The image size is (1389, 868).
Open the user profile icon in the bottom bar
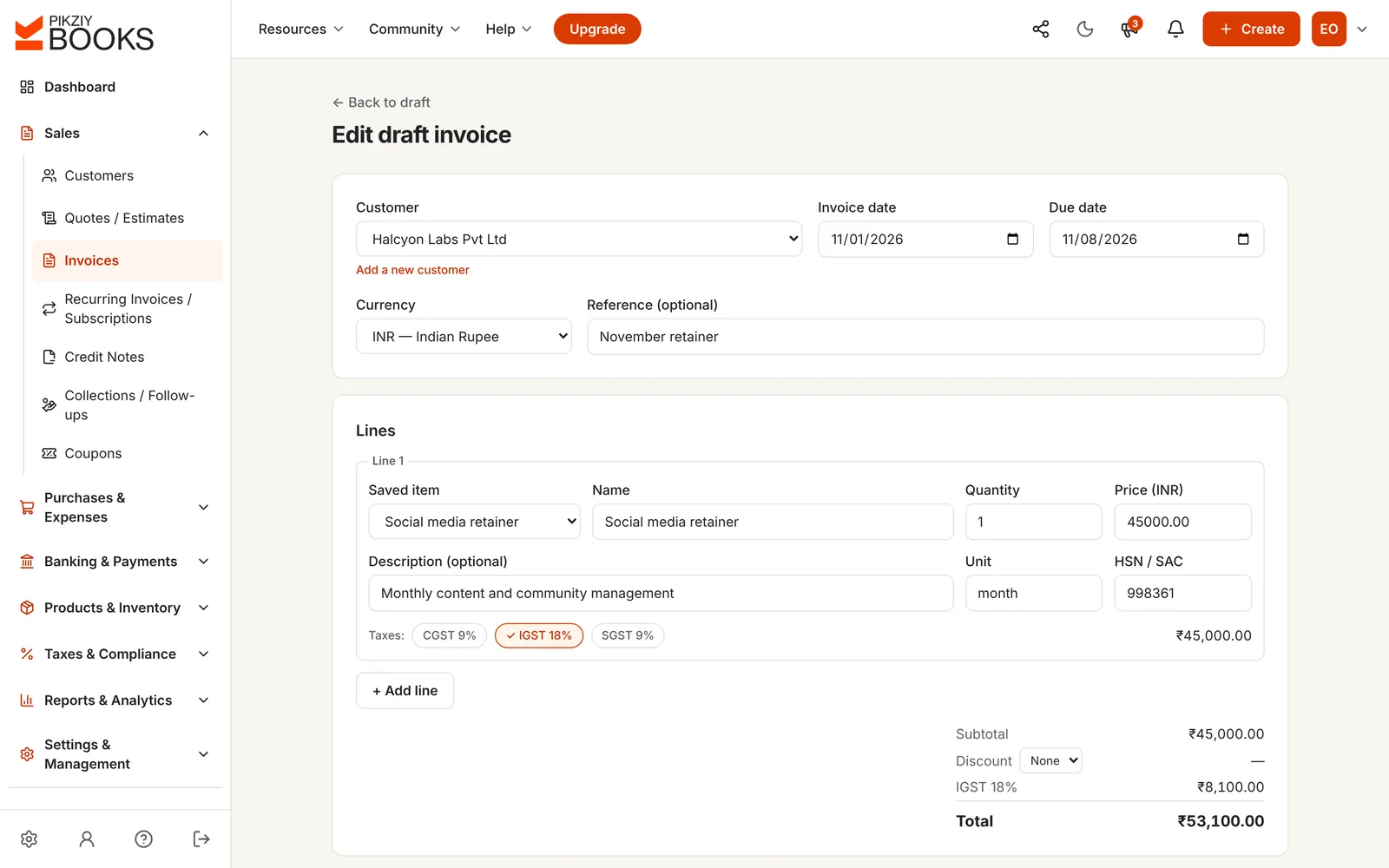87,838
